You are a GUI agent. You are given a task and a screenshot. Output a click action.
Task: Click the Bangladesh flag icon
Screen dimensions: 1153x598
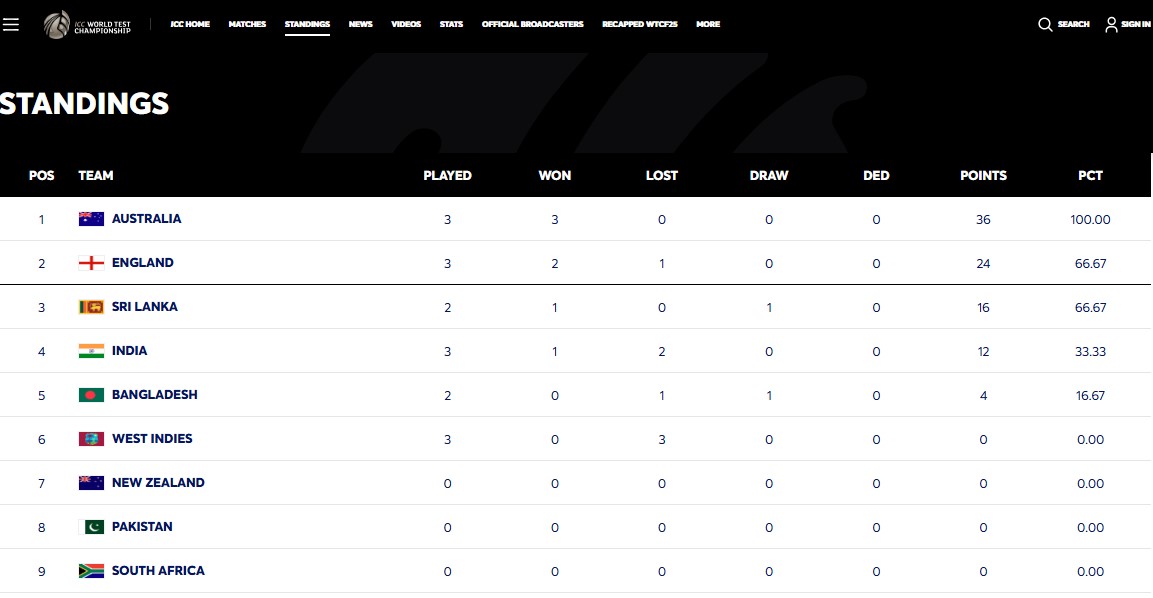[x=91, y=395]
